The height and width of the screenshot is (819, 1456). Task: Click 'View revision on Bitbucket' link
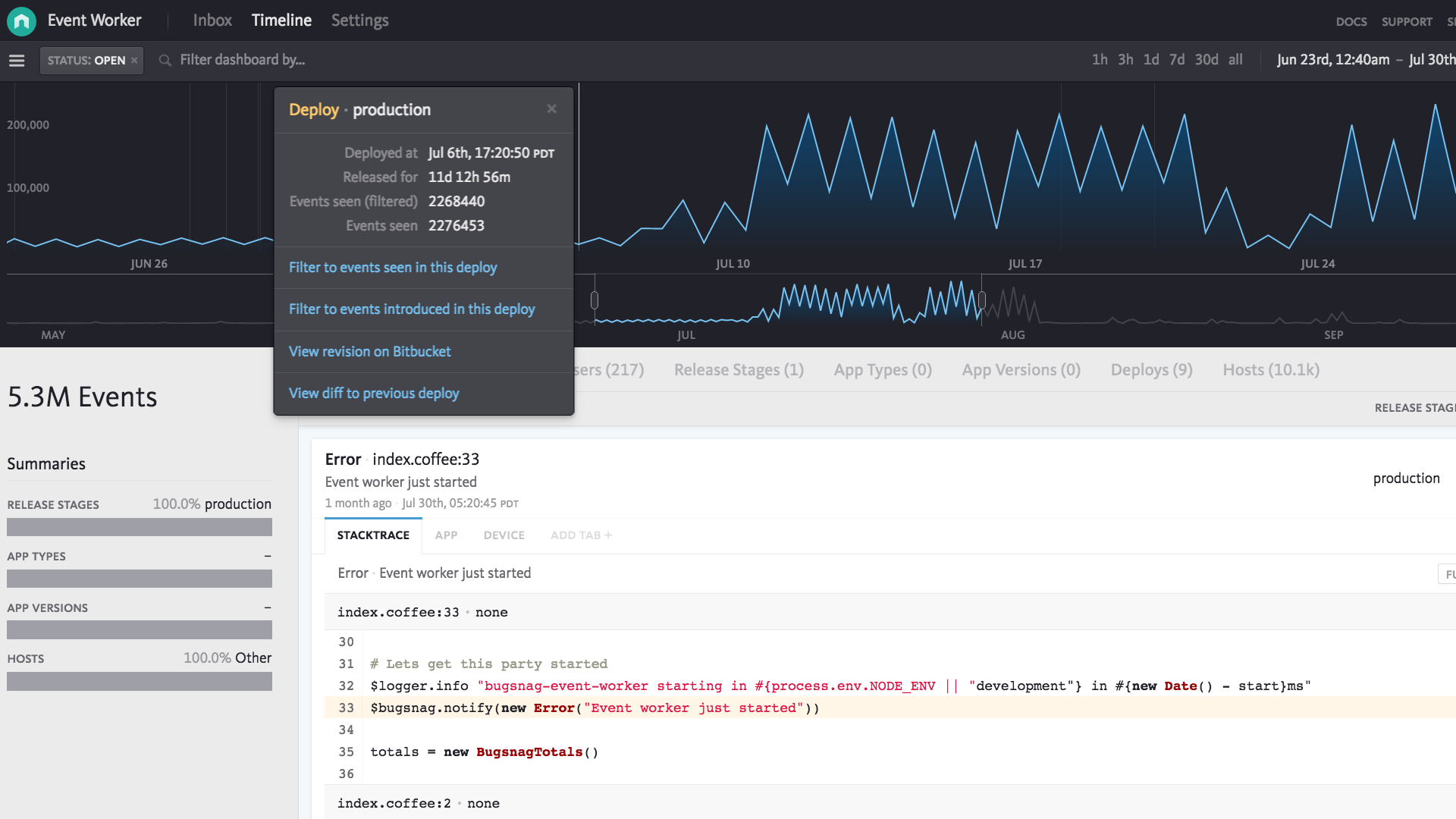[x=369, y=351]
